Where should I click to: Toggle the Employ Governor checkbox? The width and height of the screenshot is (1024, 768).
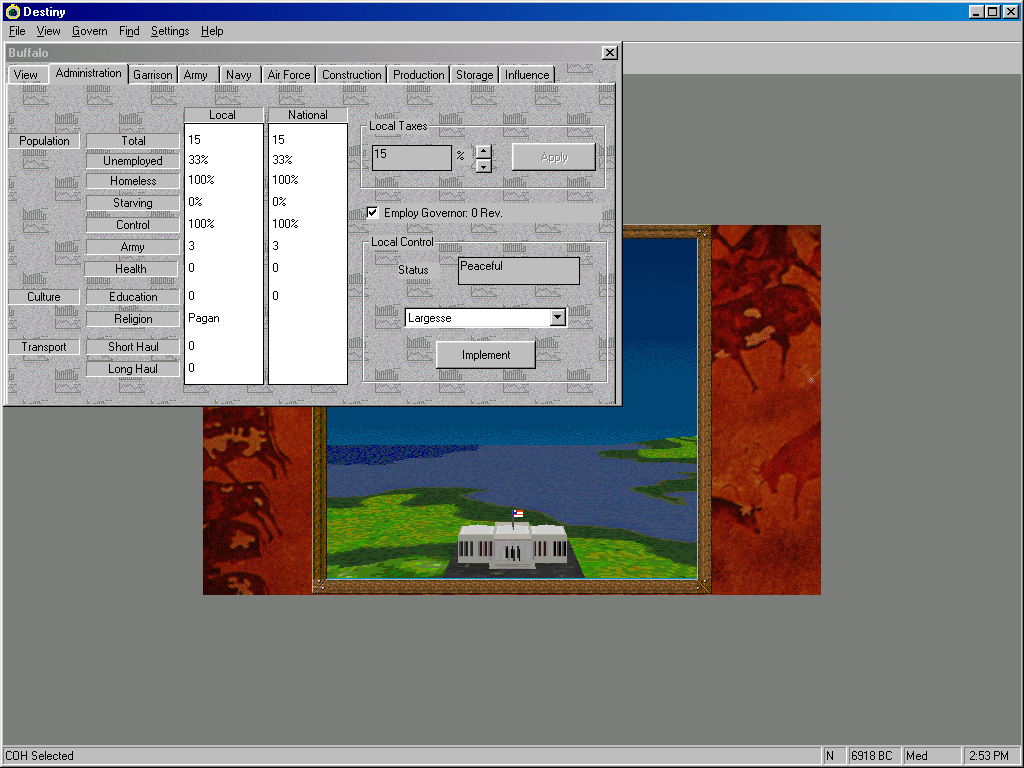coord(372,212)
